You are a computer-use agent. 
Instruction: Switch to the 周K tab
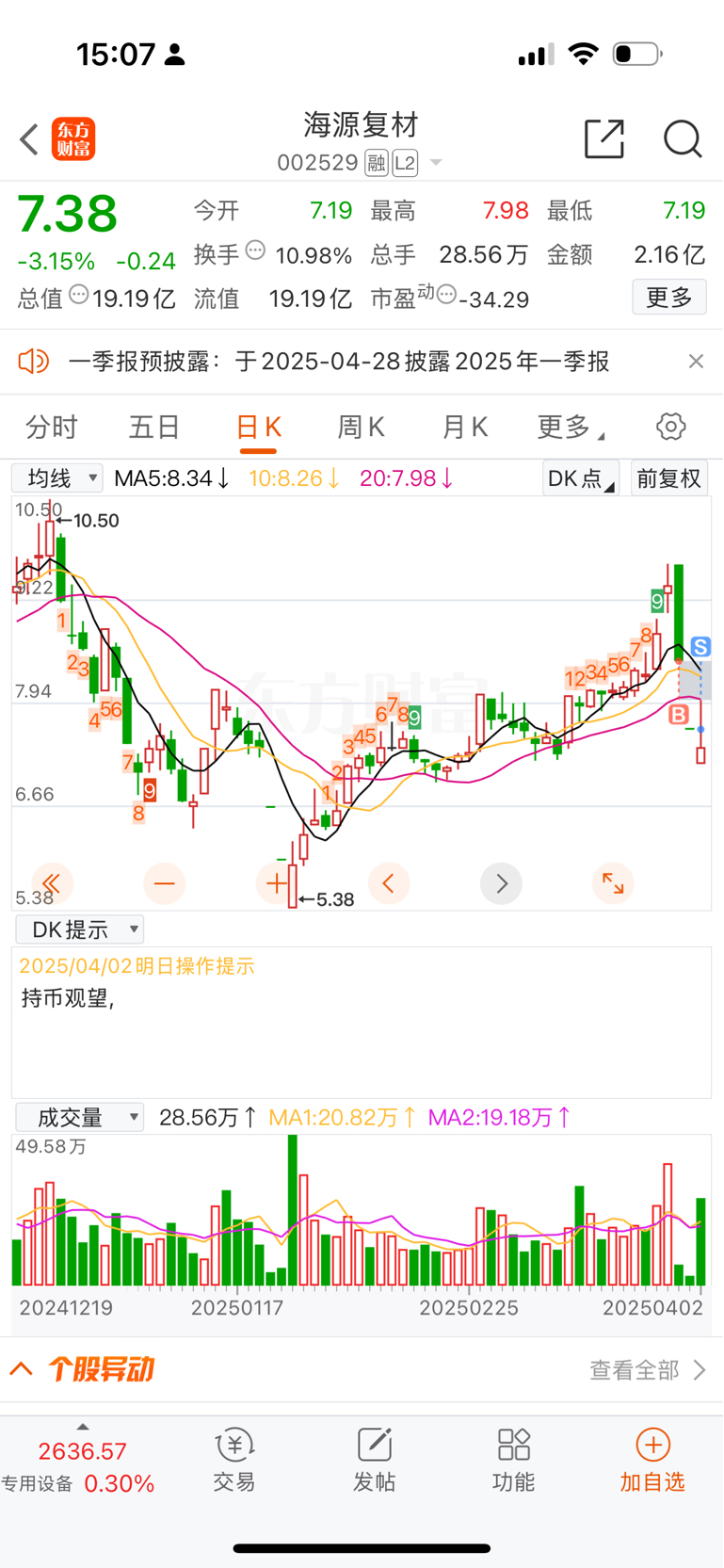[361, 428]
